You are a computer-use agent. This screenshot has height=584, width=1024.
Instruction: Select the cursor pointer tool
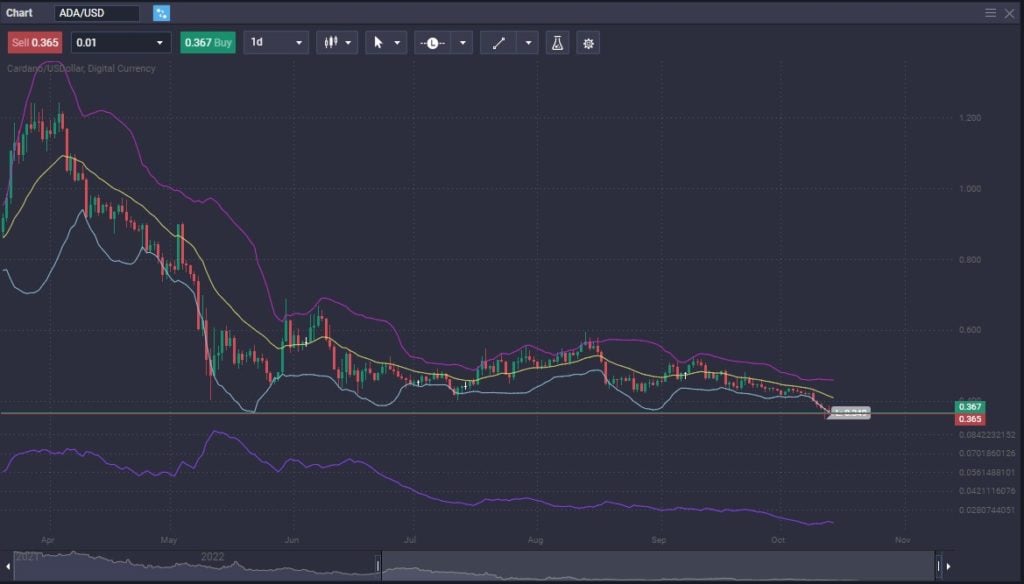pos(378,42)
